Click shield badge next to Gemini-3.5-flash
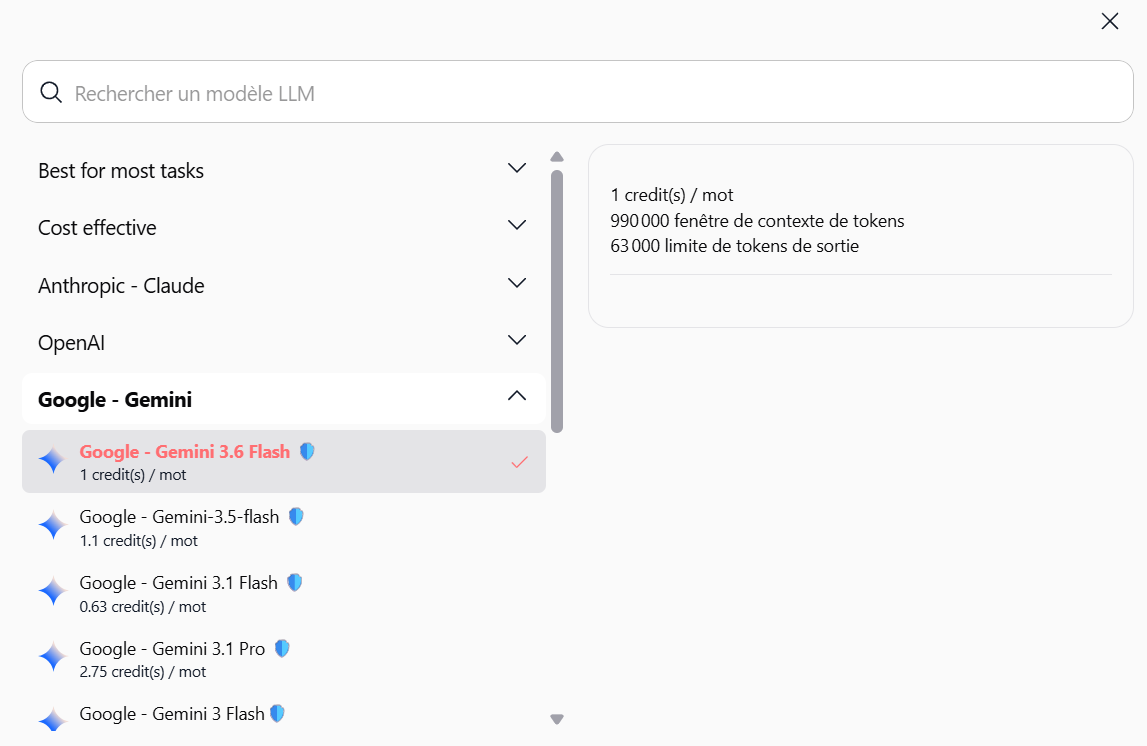This screenshot has height=746, width=1147. [296, 517]
